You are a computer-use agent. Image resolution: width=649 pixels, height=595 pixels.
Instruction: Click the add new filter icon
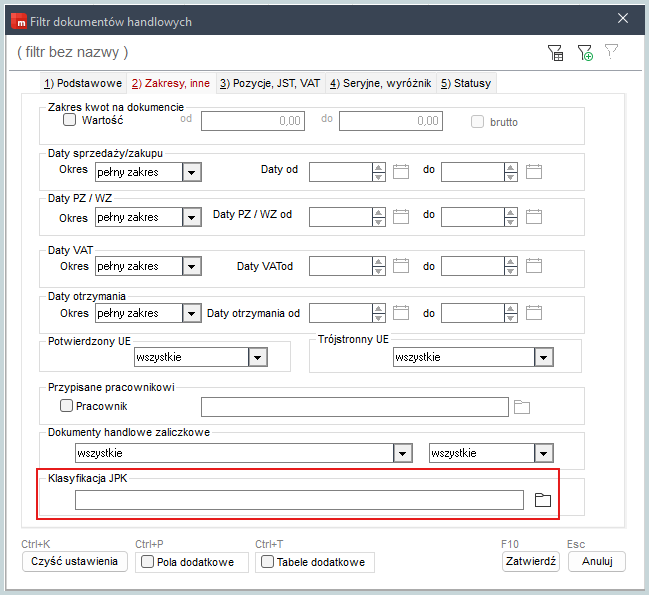pos(584,53)
